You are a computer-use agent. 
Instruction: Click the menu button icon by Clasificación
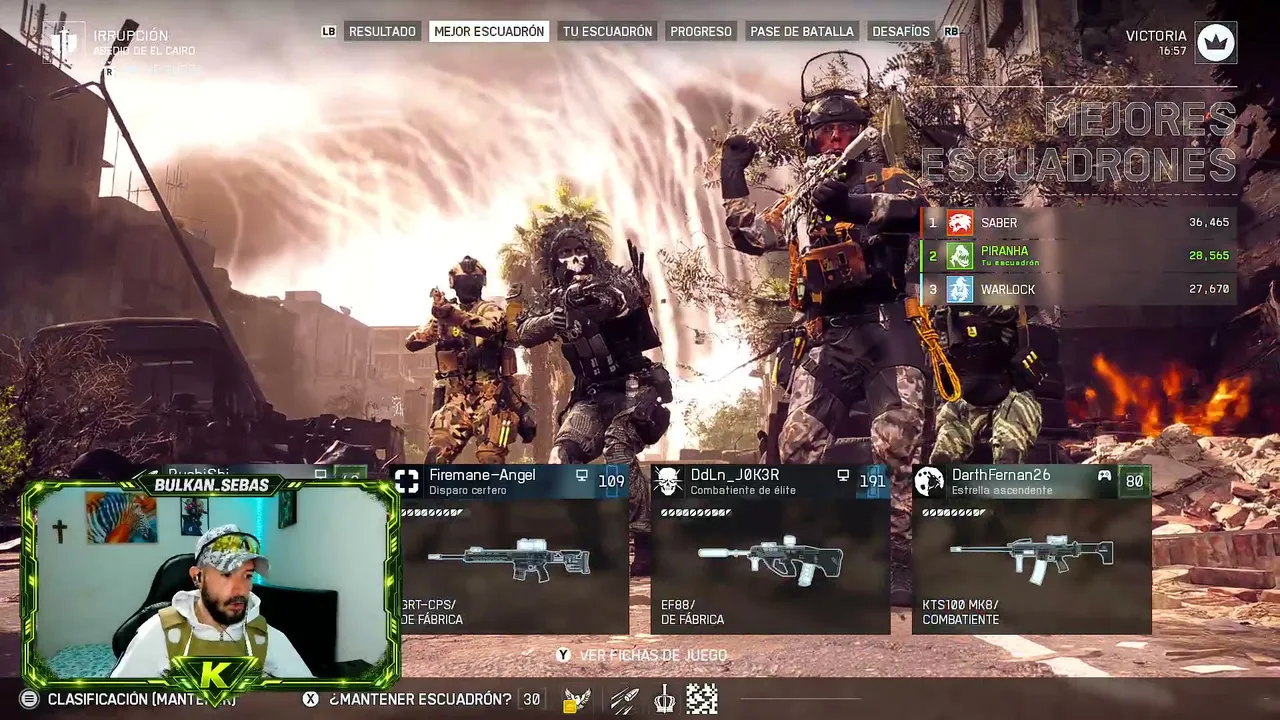(x=29, y=700)
